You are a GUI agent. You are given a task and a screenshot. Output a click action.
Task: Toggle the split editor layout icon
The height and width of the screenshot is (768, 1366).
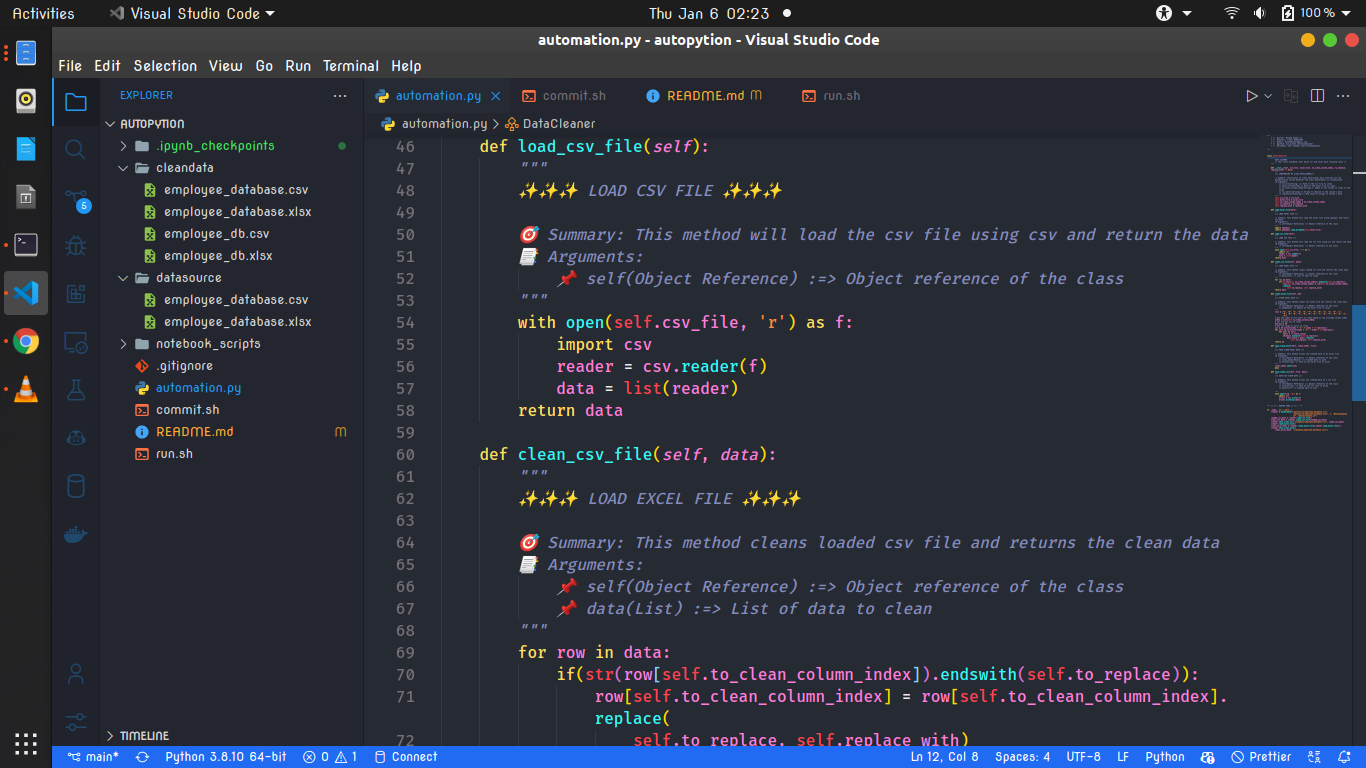click(x=1318, y=95)
